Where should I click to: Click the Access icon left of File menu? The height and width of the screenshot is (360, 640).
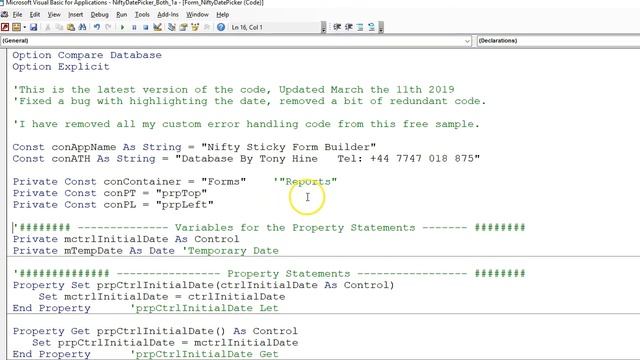click(x=4, y=14)
